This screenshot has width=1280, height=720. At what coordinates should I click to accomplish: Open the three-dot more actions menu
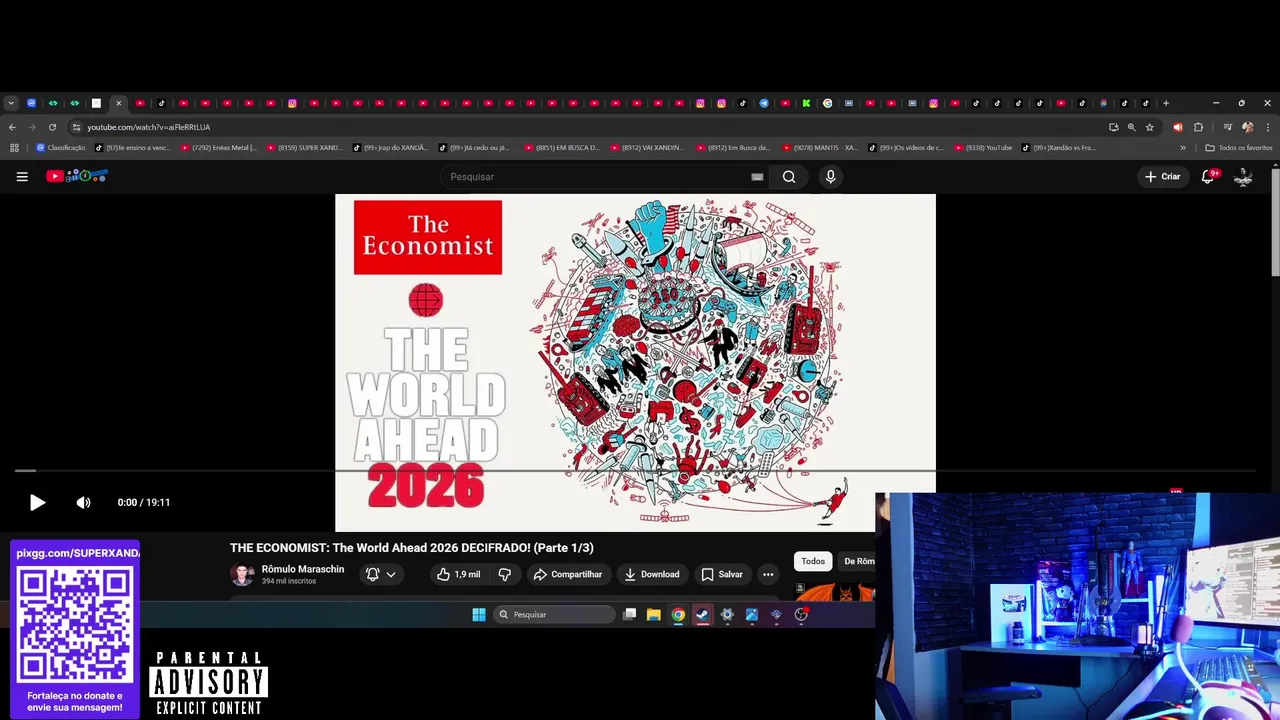pyautogui.click(x=768, y=574)
